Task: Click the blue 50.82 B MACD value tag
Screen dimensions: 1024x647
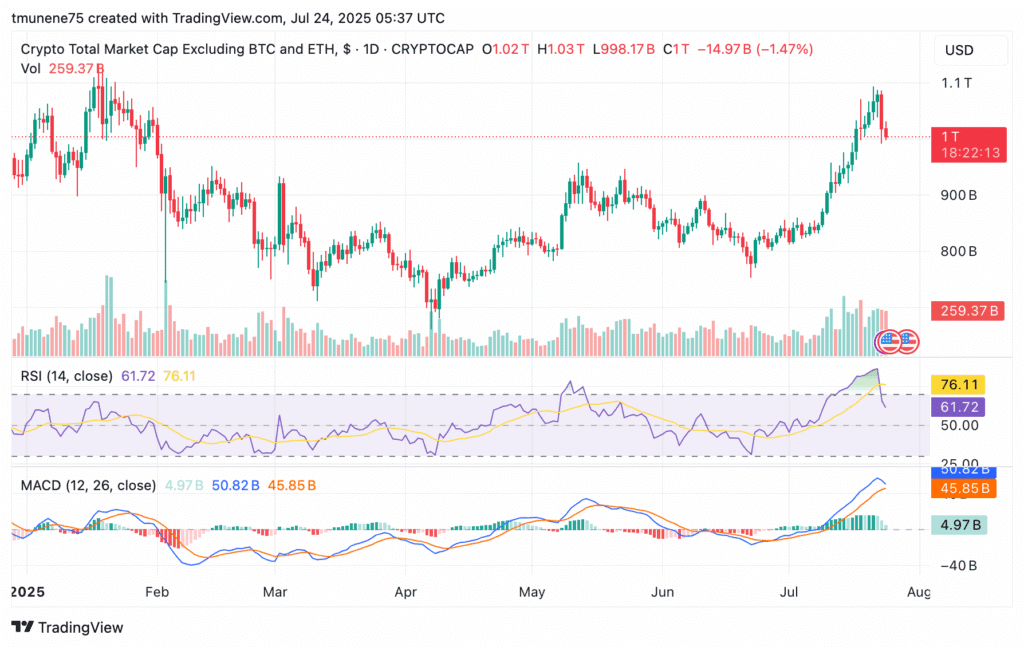Action: tap(963, 471)
